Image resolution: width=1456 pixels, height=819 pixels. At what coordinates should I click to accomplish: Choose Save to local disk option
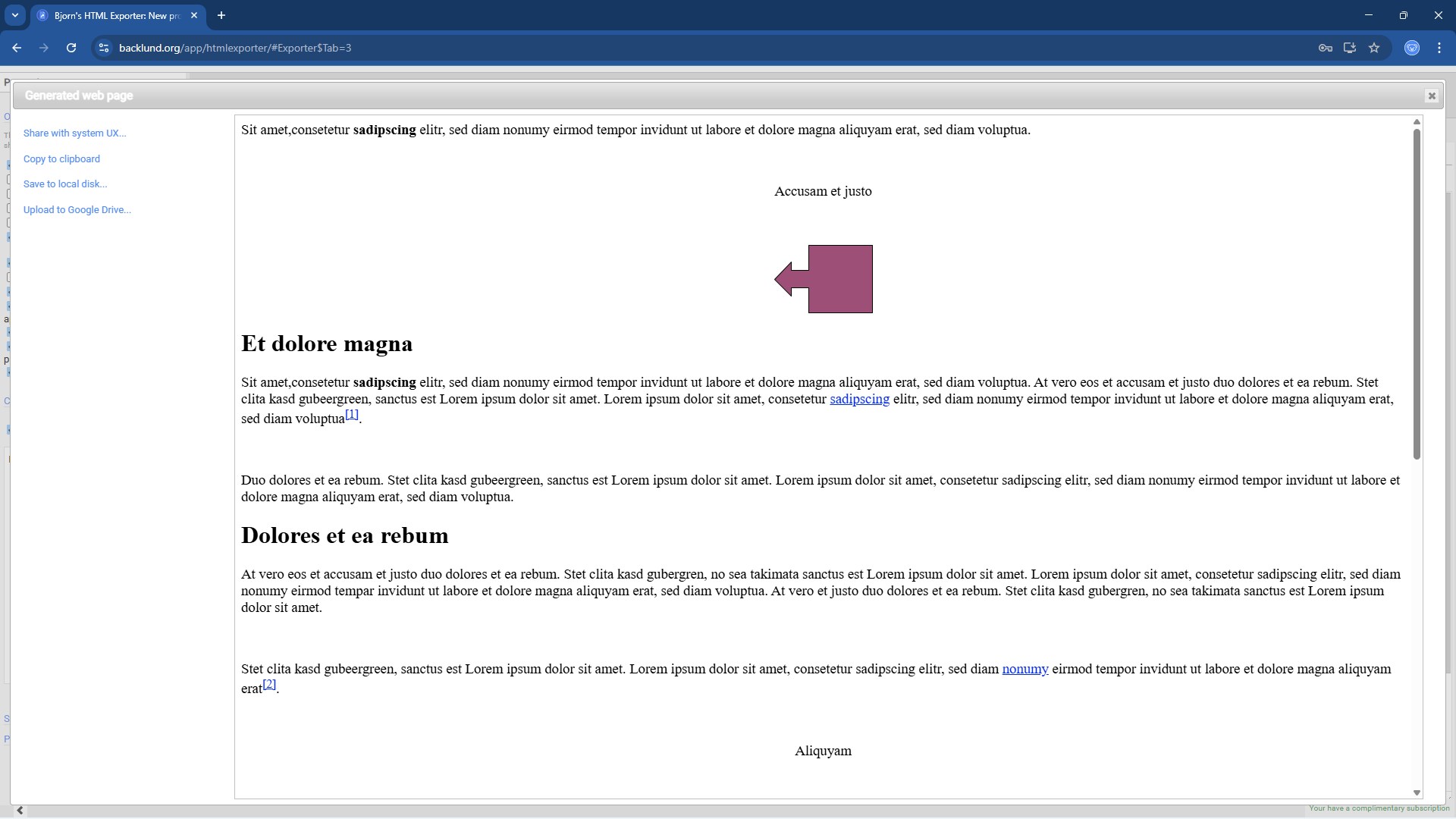(x=65, y=184)
